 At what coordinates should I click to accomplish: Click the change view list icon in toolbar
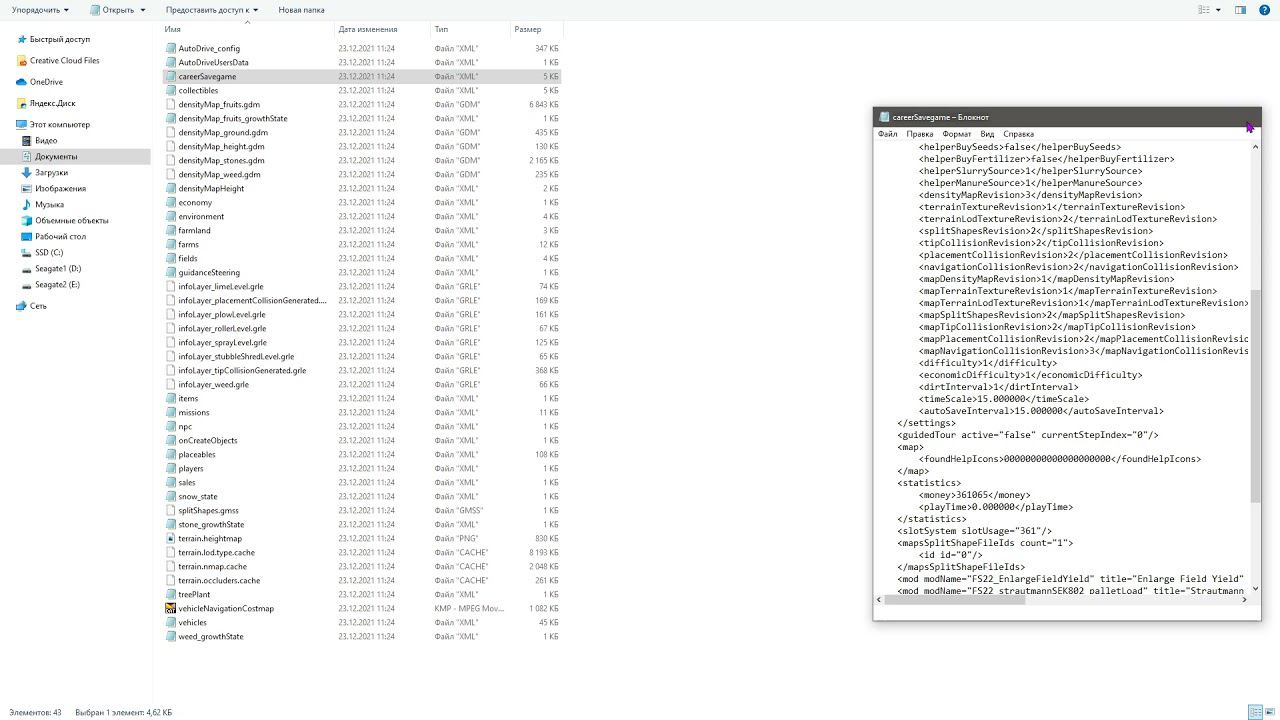click(x=1202, y=10)
